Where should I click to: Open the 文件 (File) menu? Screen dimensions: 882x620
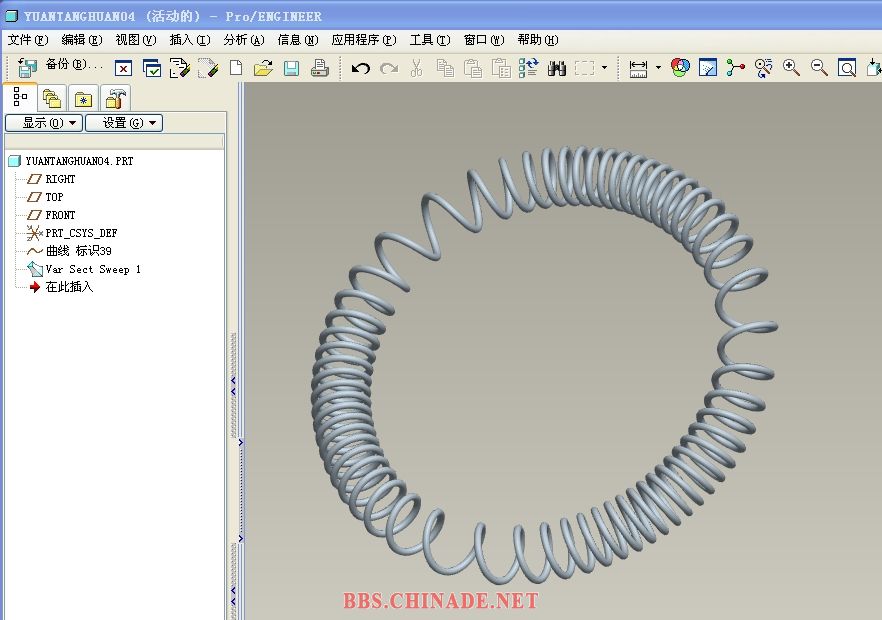point(27,40)
